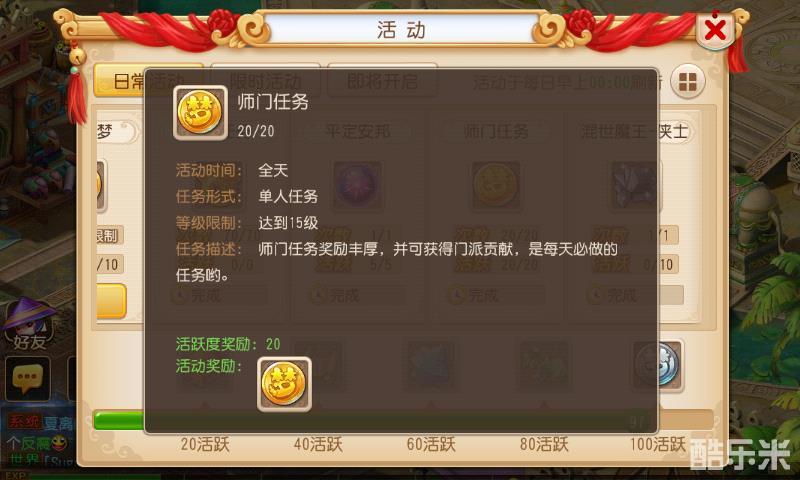Select the 混世魔王 activity crystal icon
Screen dimensions: 800x480
point(635,185)
